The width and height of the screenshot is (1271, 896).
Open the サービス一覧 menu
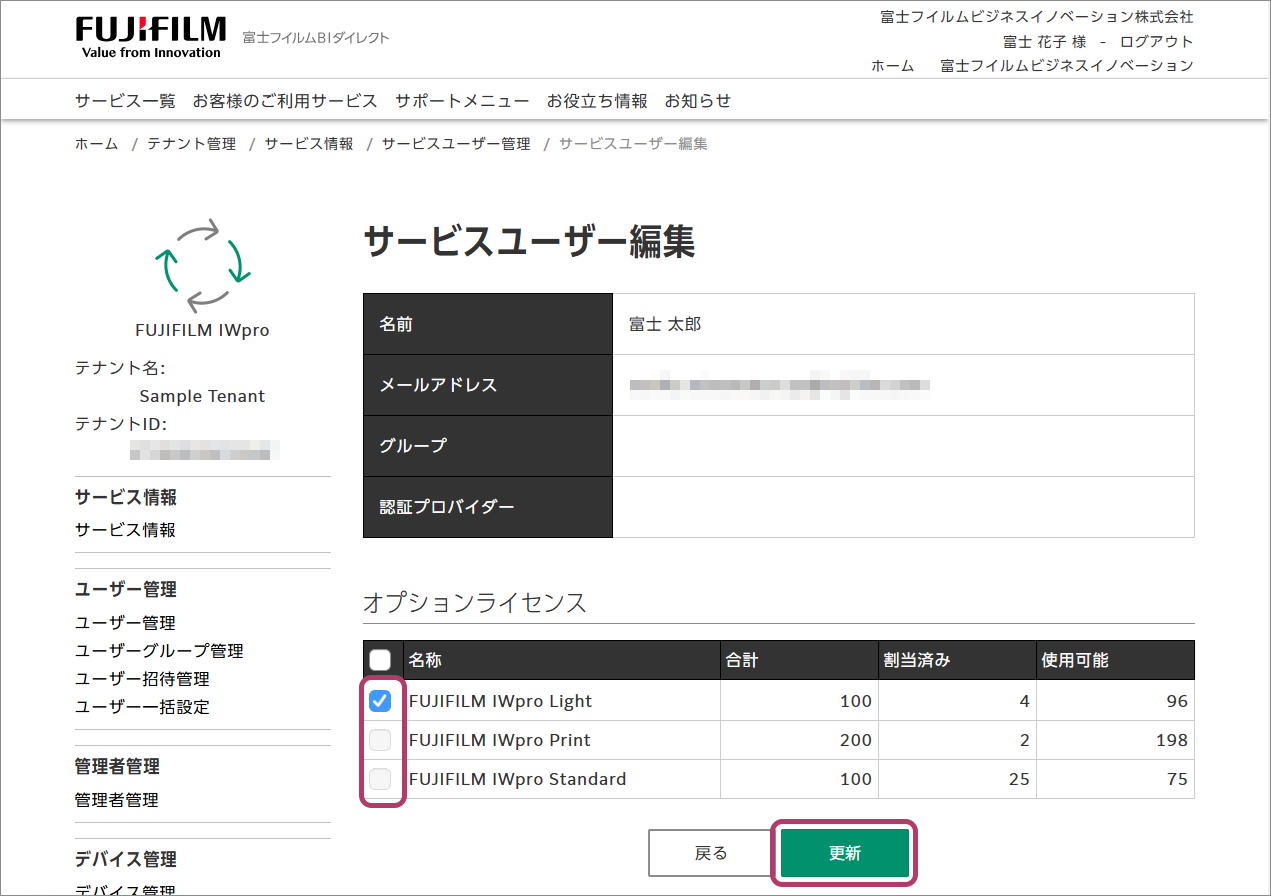pyautogui.click(x=125, y=101)
